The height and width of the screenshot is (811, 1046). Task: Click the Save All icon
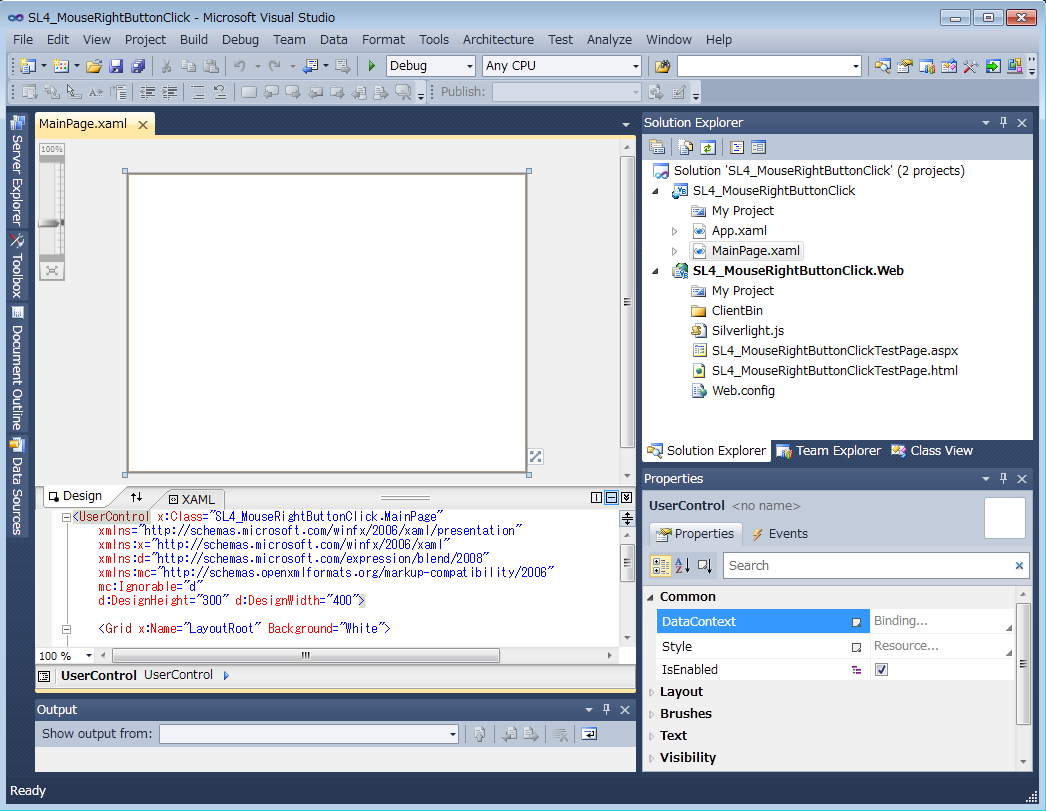[x=138, y=66]
